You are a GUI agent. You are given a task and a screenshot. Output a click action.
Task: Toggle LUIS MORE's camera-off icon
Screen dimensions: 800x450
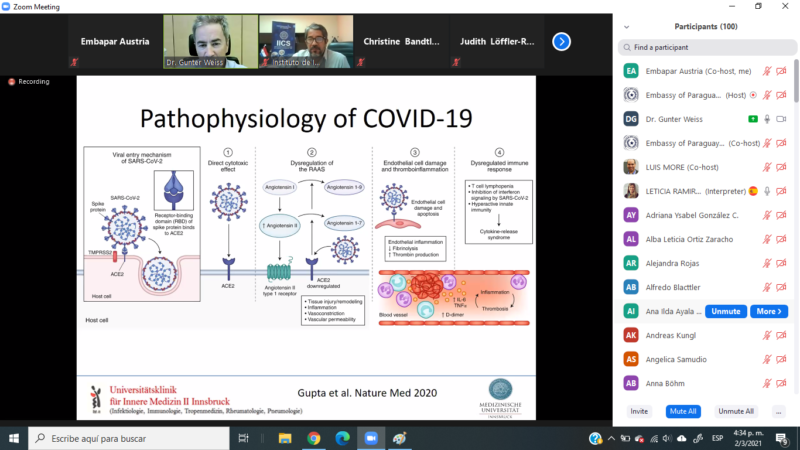tap(781, 167)
